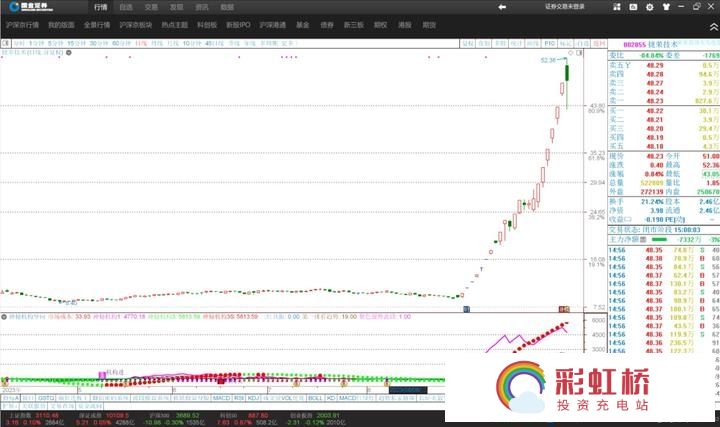Select 期货 in the navigation bar
Image resolution: width=720 pixels, height=427 pixels.
(429, 25)
